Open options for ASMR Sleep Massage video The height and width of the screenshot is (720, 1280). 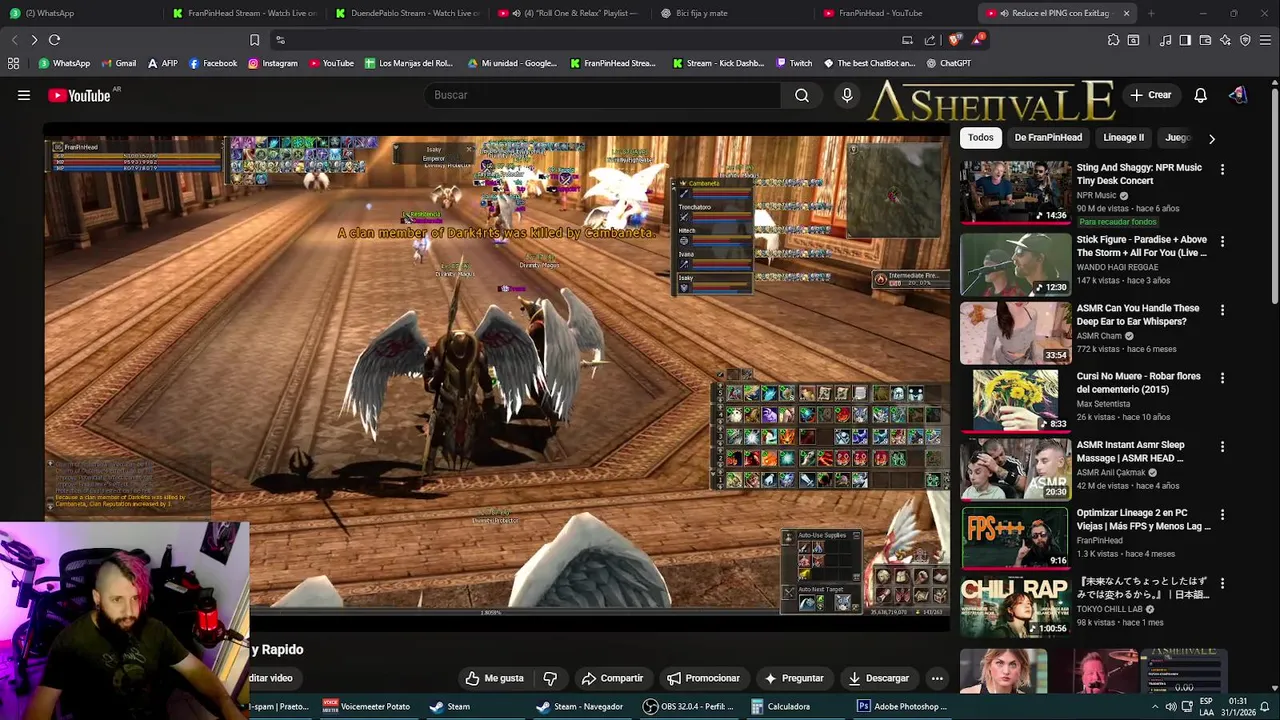[1222, 446]
